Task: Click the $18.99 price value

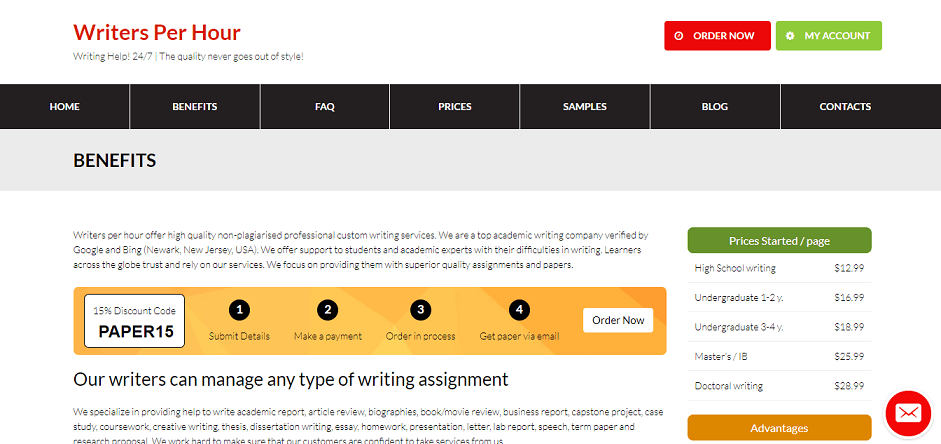Action: (849, 327)
